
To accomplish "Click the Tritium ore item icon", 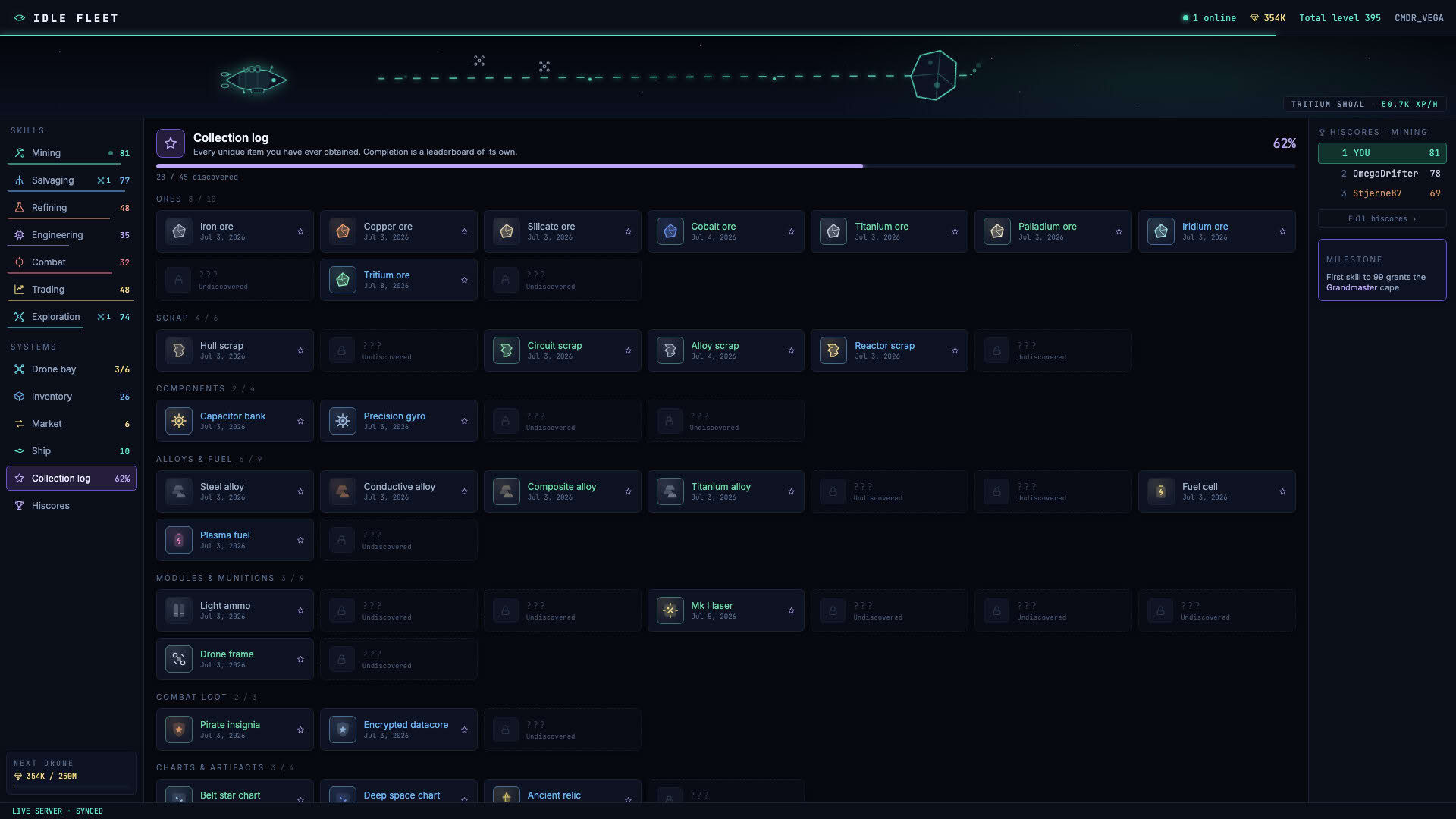I will (x=343, y=280).
